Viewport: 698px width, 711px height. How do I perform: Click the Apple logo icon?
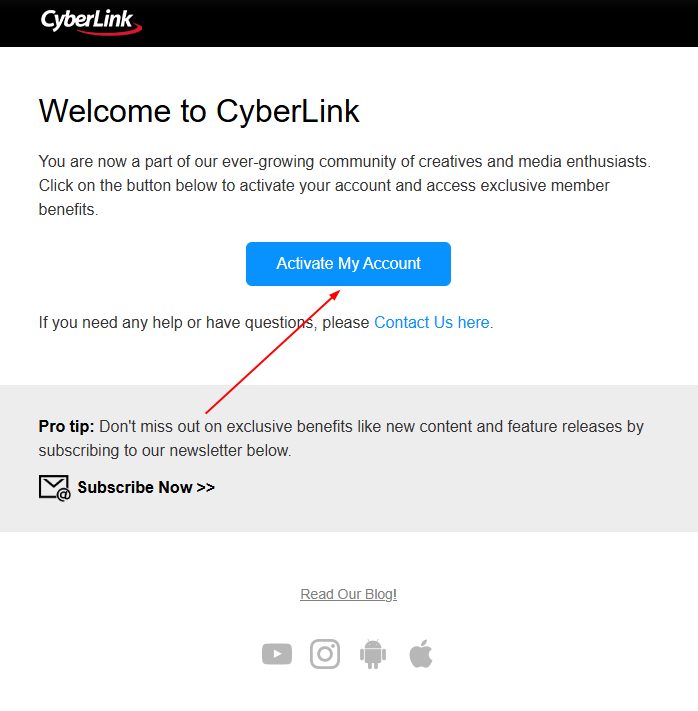pos(421,654)
